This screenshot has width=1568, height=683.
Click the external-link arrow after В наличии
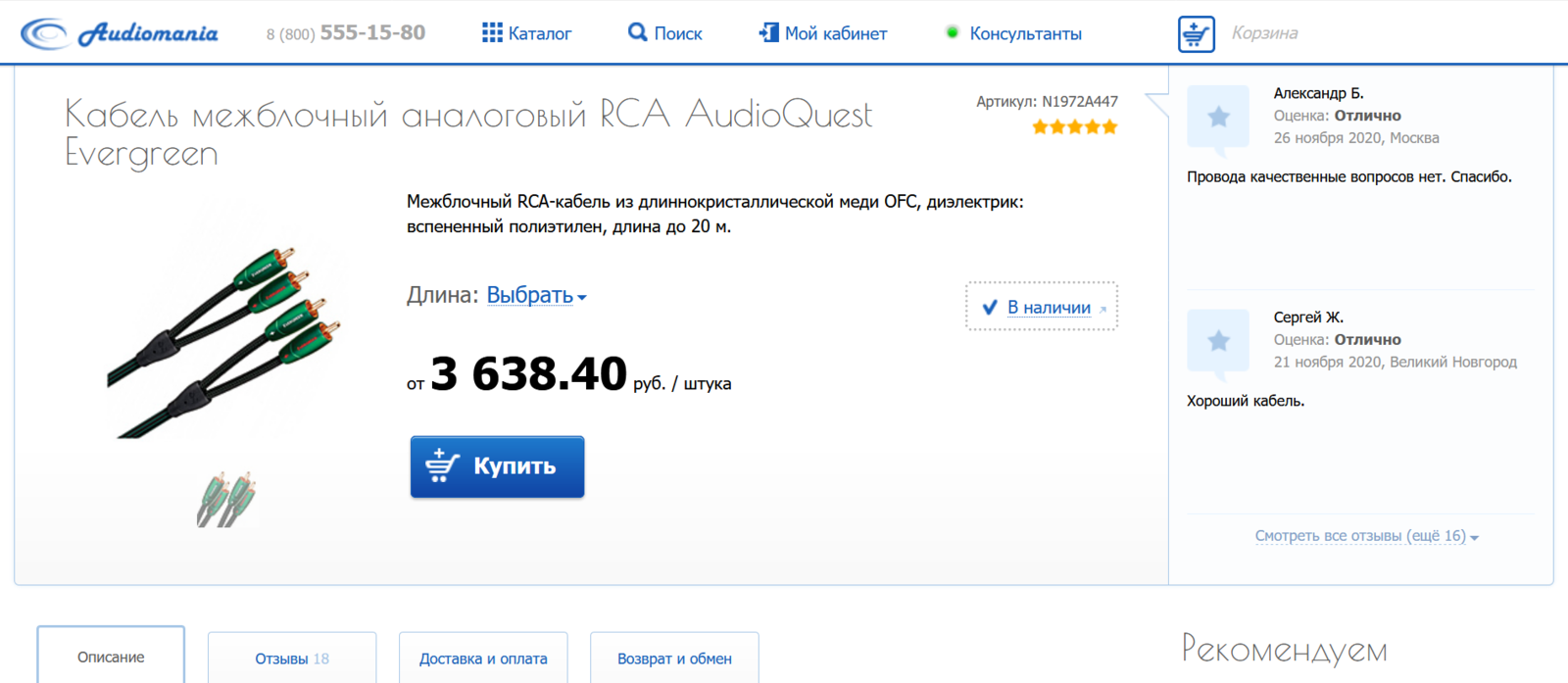point(1104,308)
